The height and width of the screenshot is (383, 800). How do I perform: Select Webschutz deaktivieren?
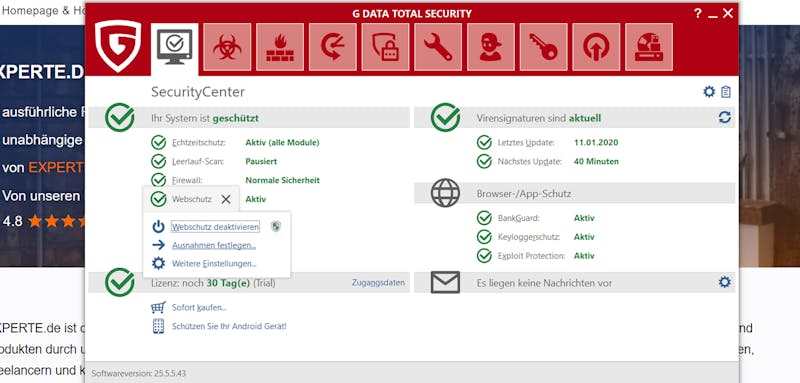click(x=215, y=227)
